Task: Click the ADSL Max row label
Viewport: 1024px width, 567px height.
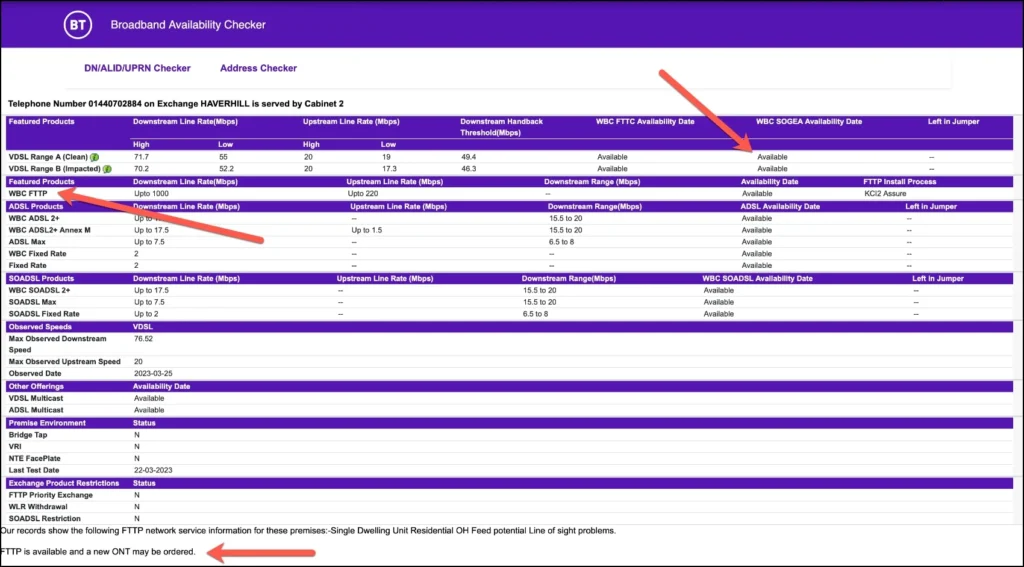Action: 27,242
